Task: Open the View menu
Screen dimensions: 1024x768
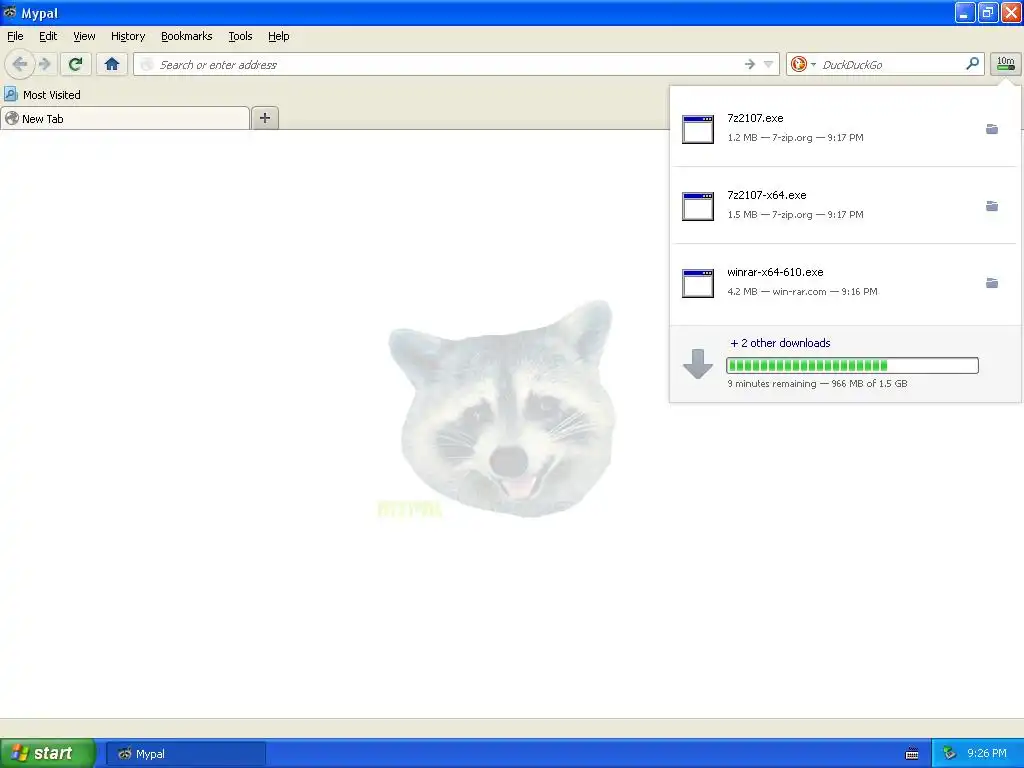Action: click(84, 36)
